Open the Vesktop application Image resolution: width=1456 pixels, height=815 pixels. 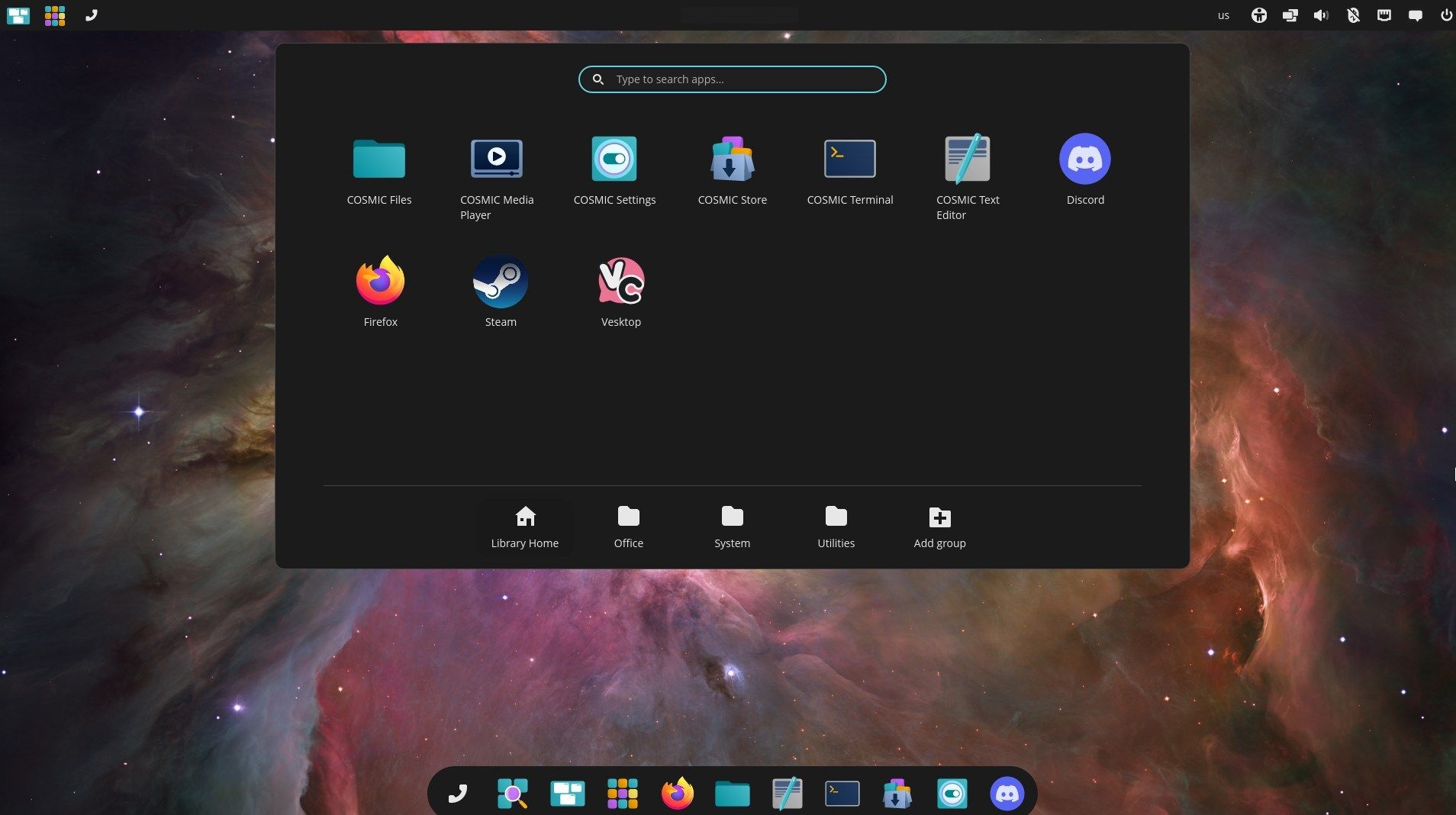[x=620, y=292]
